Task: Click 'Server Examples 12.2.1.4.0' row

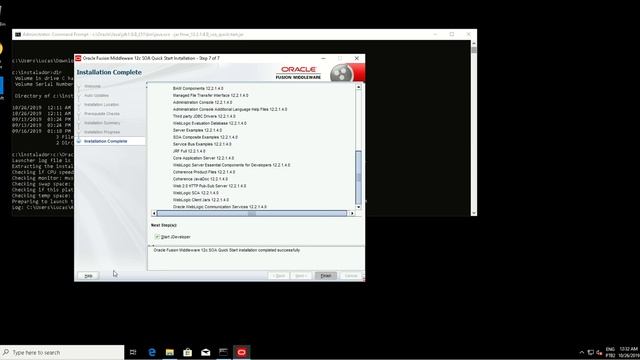Action: pos(197,130)
